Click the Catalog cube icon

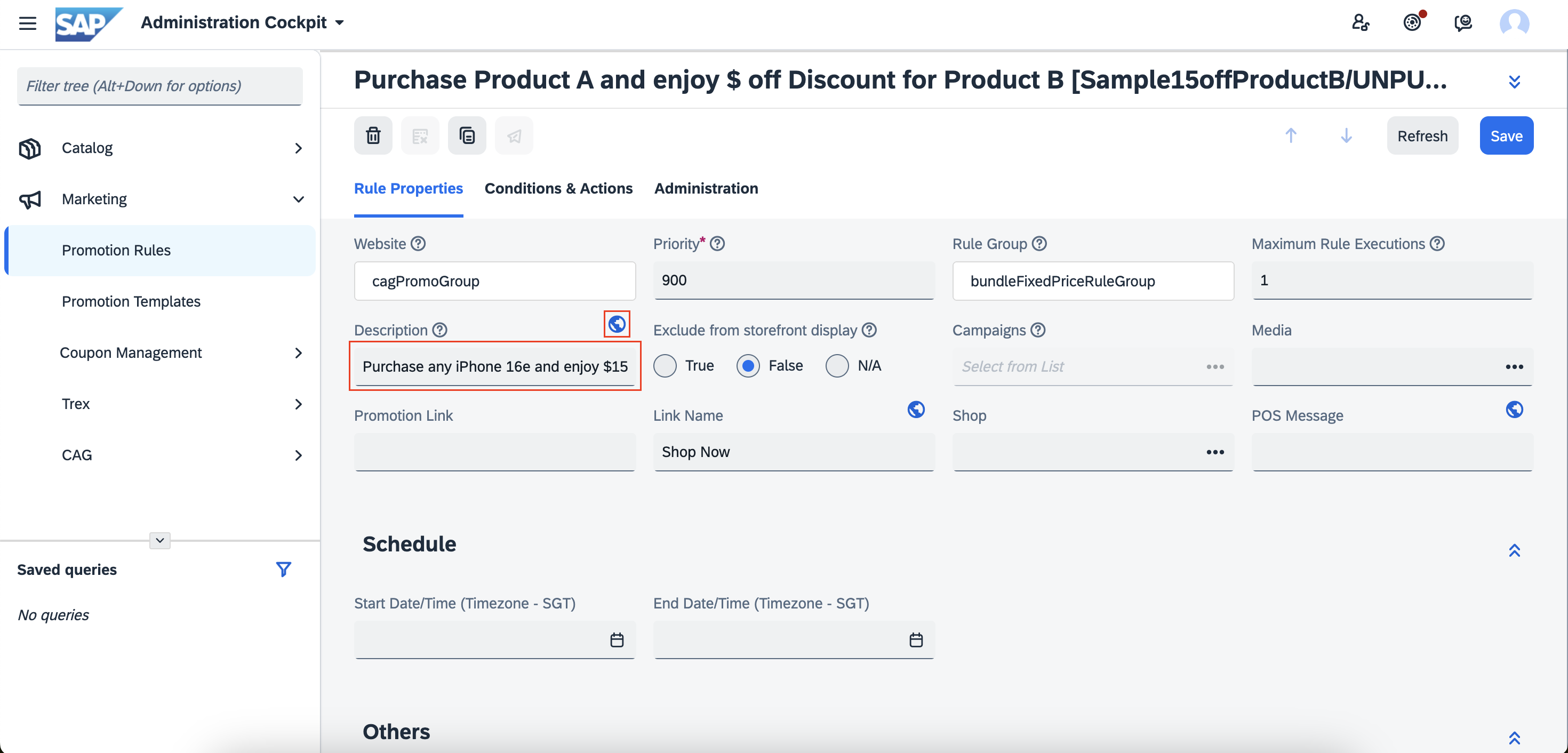pos(30,148)
